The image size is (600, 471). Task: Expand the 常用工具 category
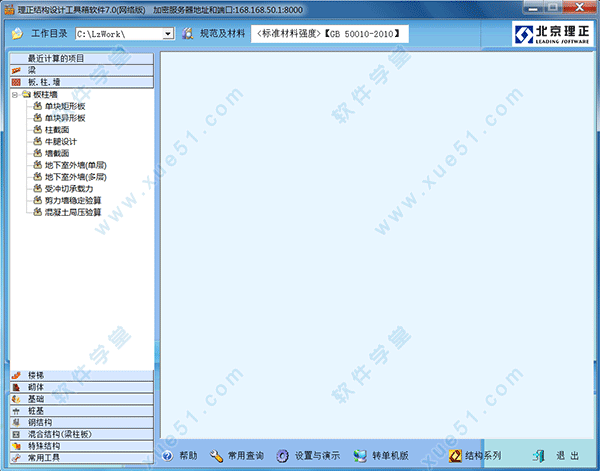point(82,458)
